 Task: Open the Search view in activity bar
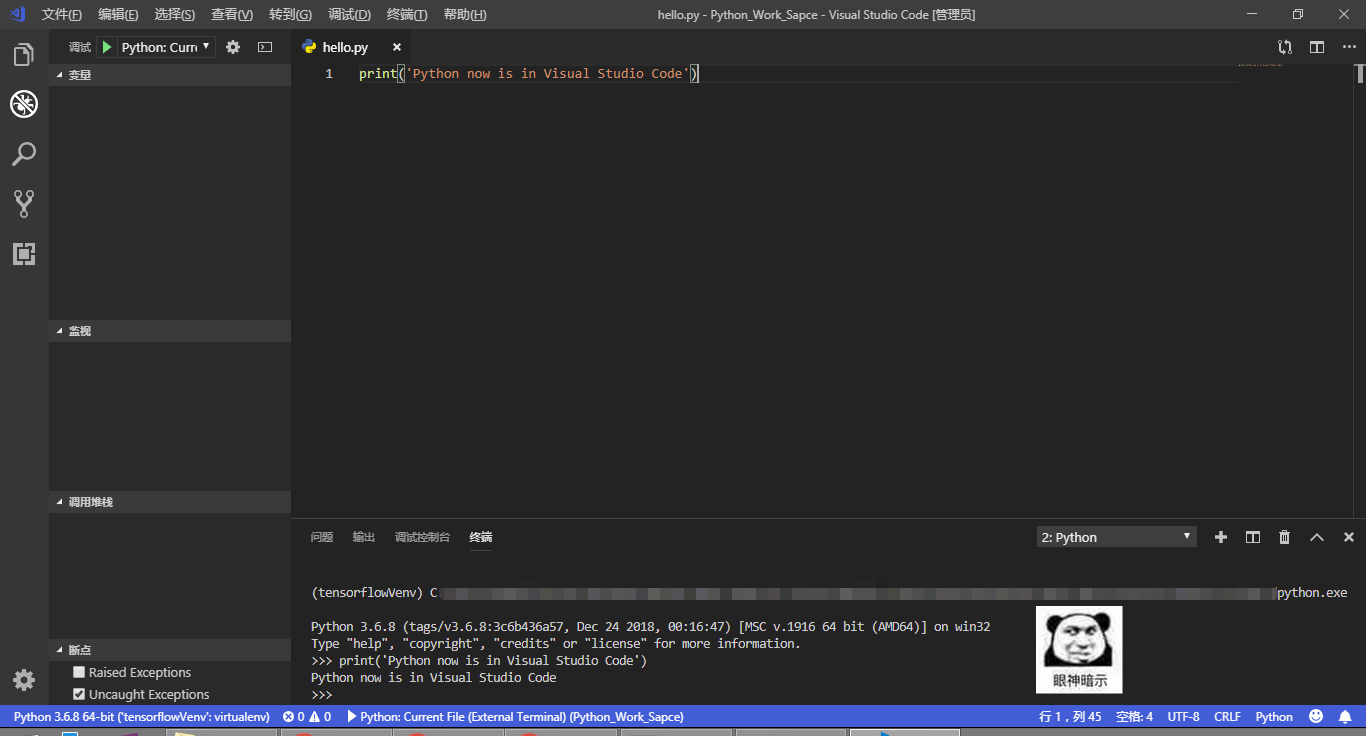(x=24, y=154)
